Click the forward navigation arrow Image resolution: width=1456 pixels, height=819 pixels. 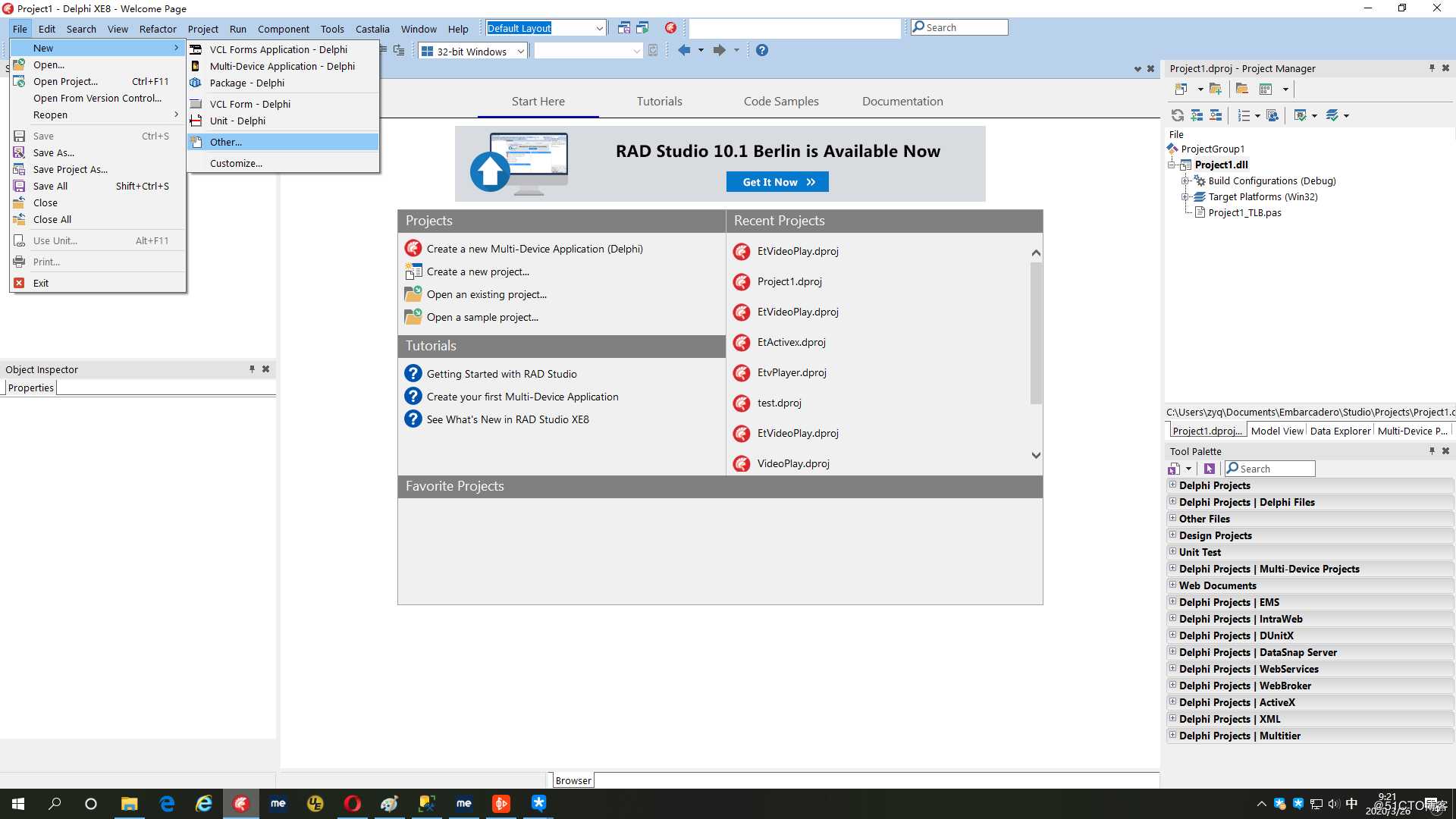coord(719,50)
